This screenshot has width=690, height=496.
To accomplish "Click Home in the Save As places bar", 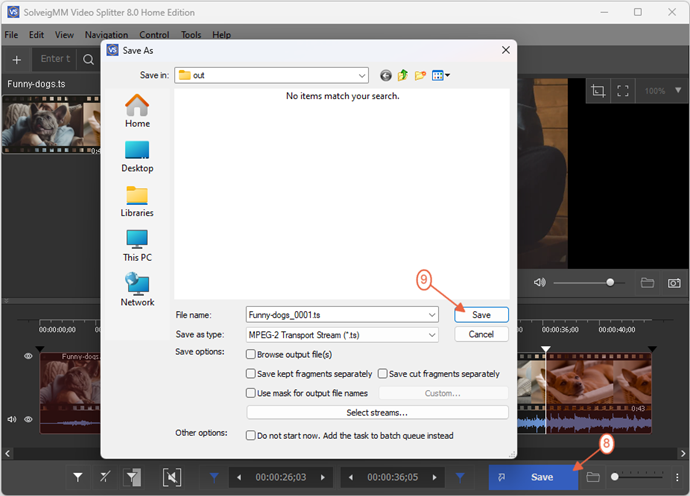I will pyautogui.click(x=137, y=111).
